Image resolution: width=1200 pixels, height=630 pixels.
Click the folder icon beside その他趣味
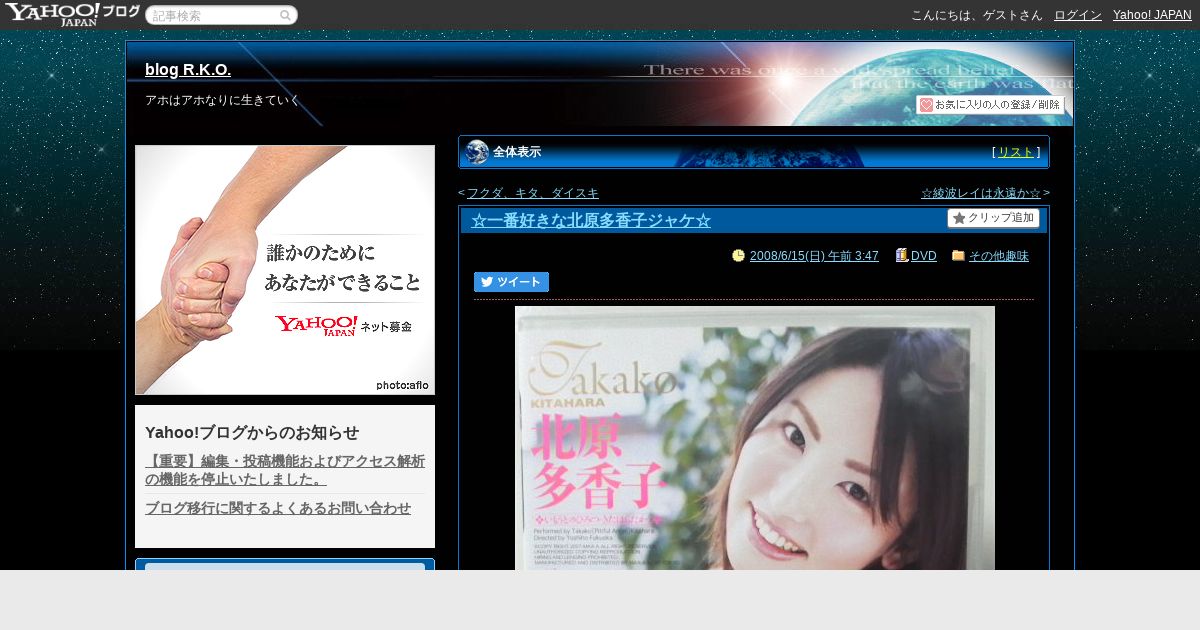958,256
